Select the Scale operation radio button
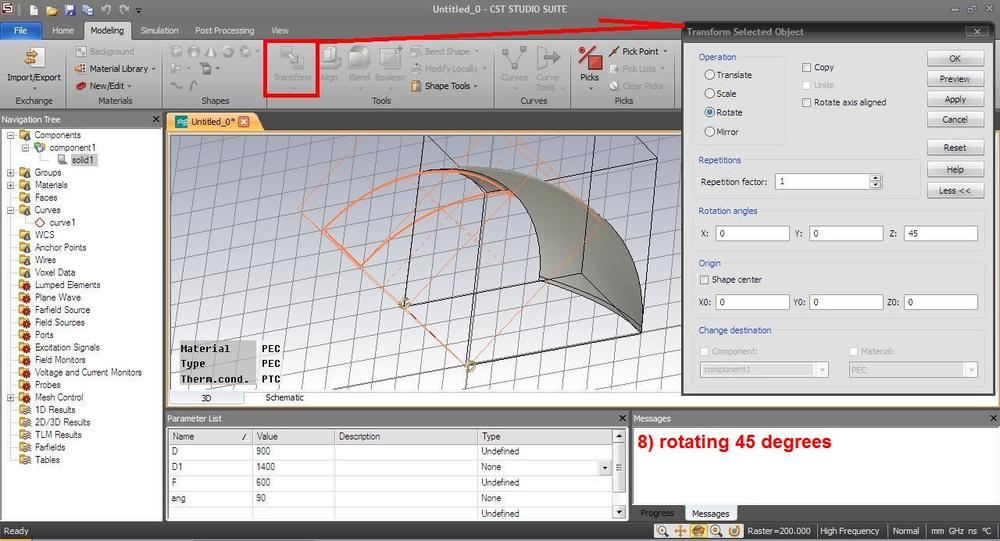 coord(709,93)
